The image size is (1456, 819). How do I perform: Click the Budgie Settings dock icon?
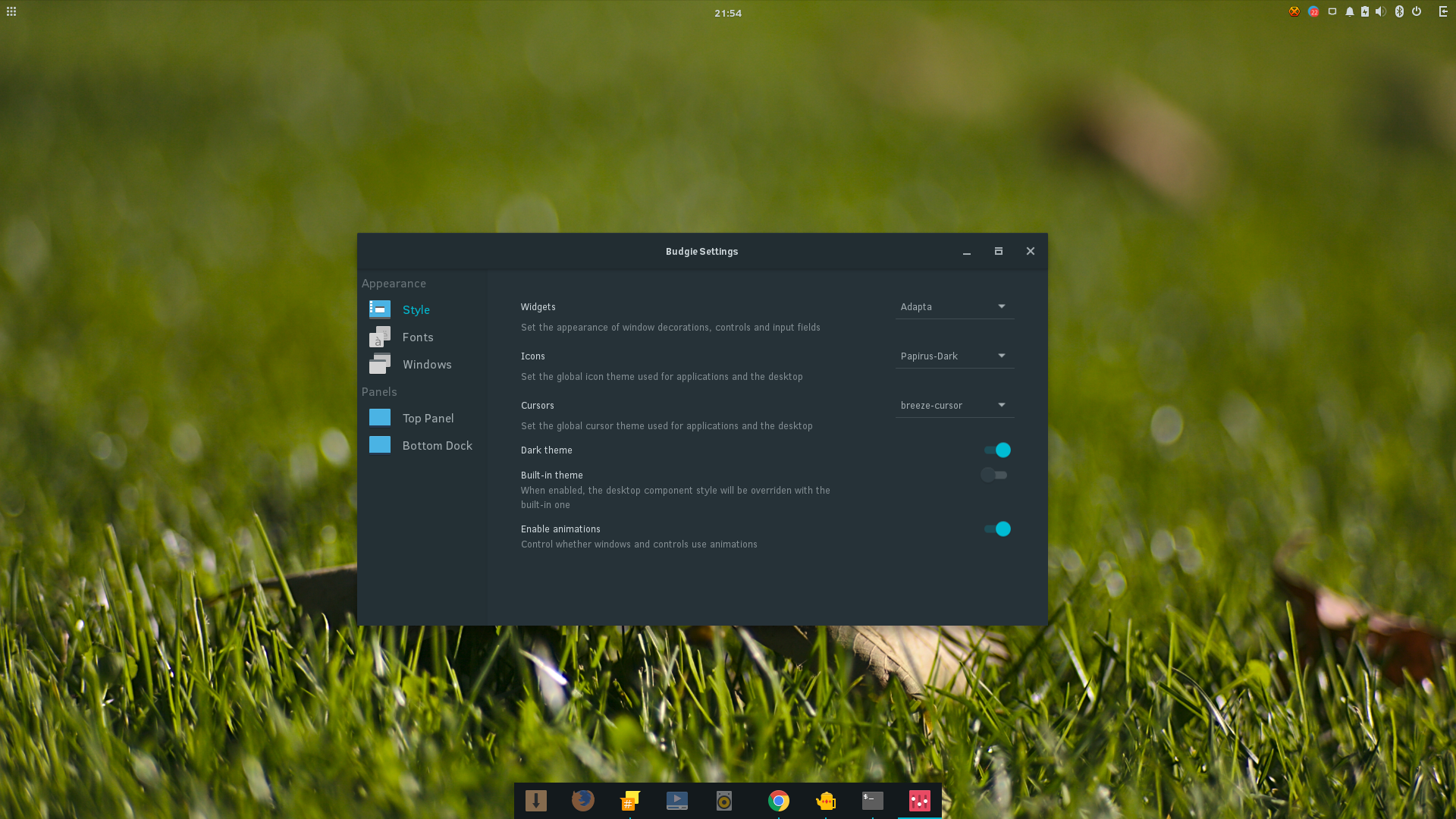[920, 800]
